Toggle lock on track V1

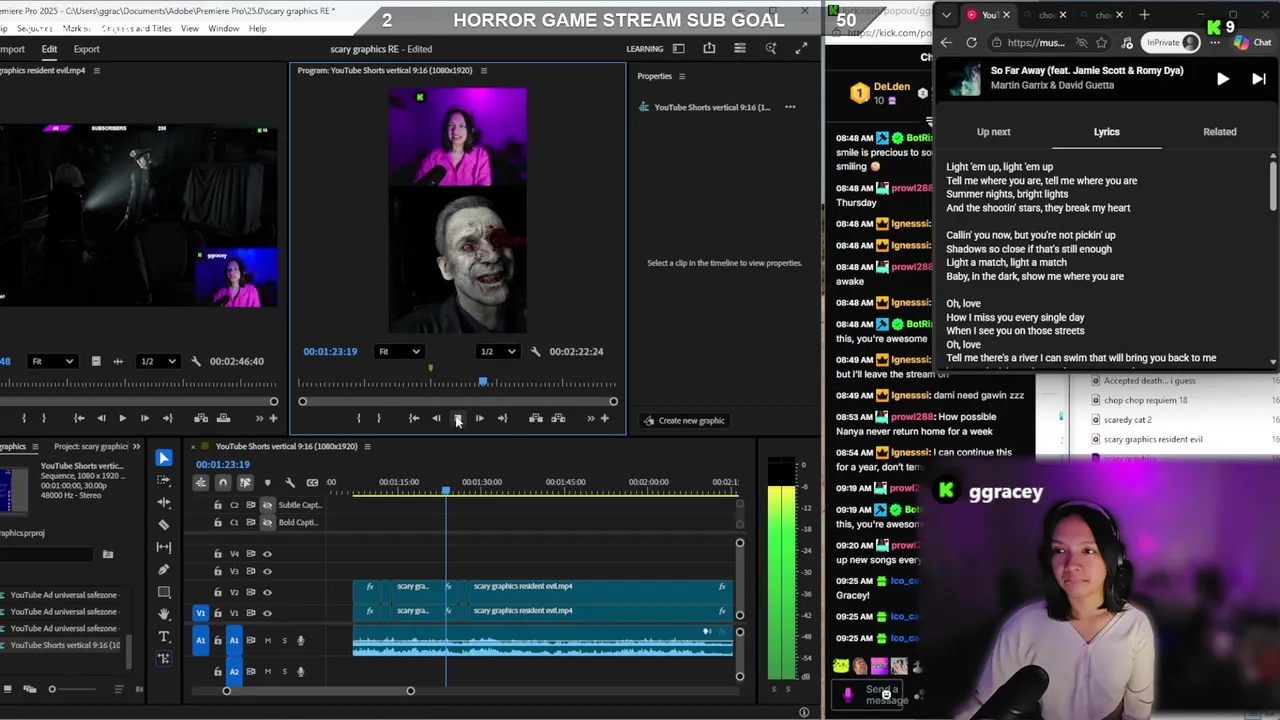point(218,613)
